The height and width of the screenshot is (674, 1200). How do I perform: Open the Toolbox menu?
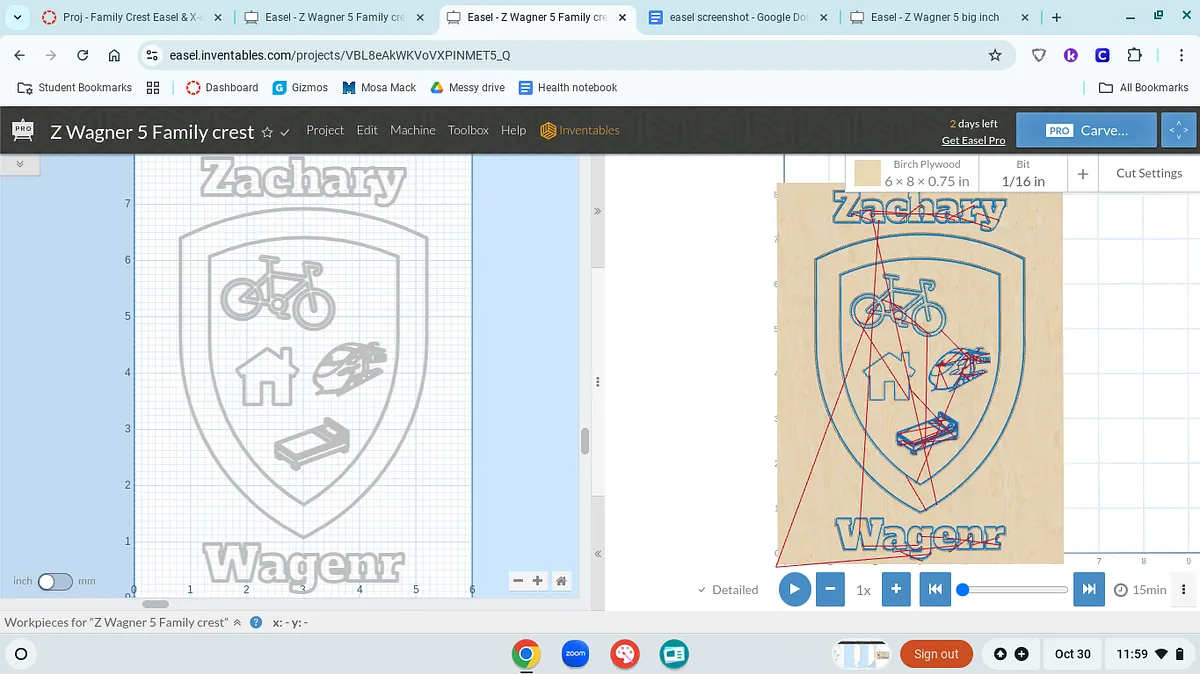pos(468,130)
